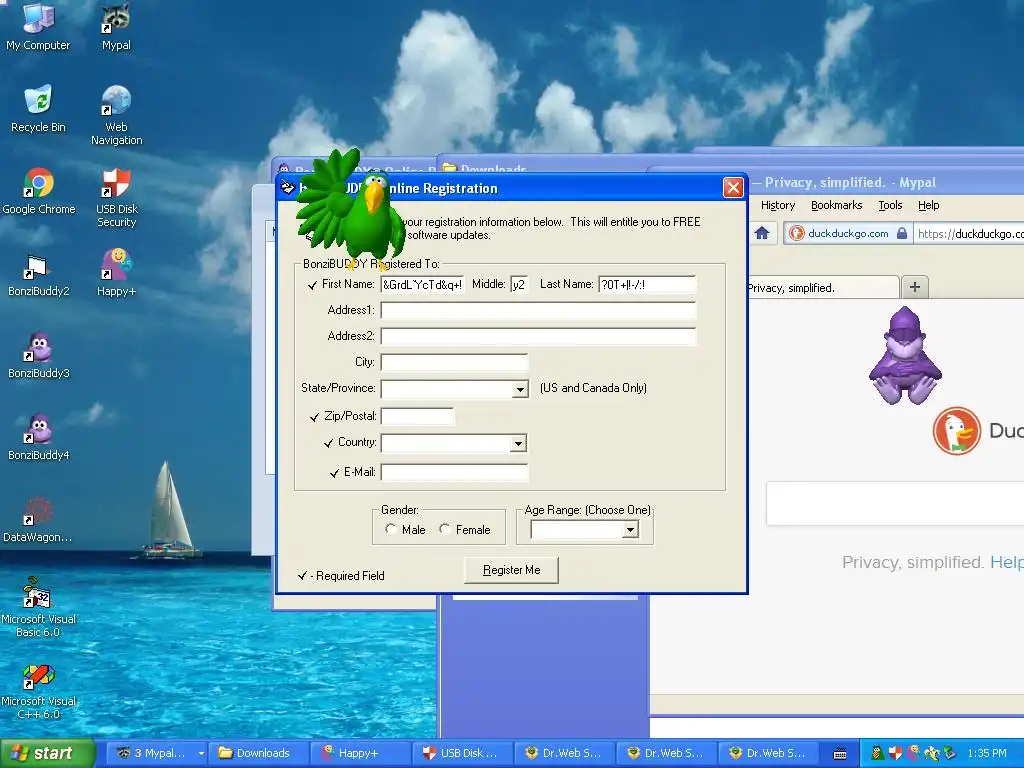Screen dimensions: 1024x768
Task: Click the purple Bonzi gorilla character
Action: coord(905,356)
